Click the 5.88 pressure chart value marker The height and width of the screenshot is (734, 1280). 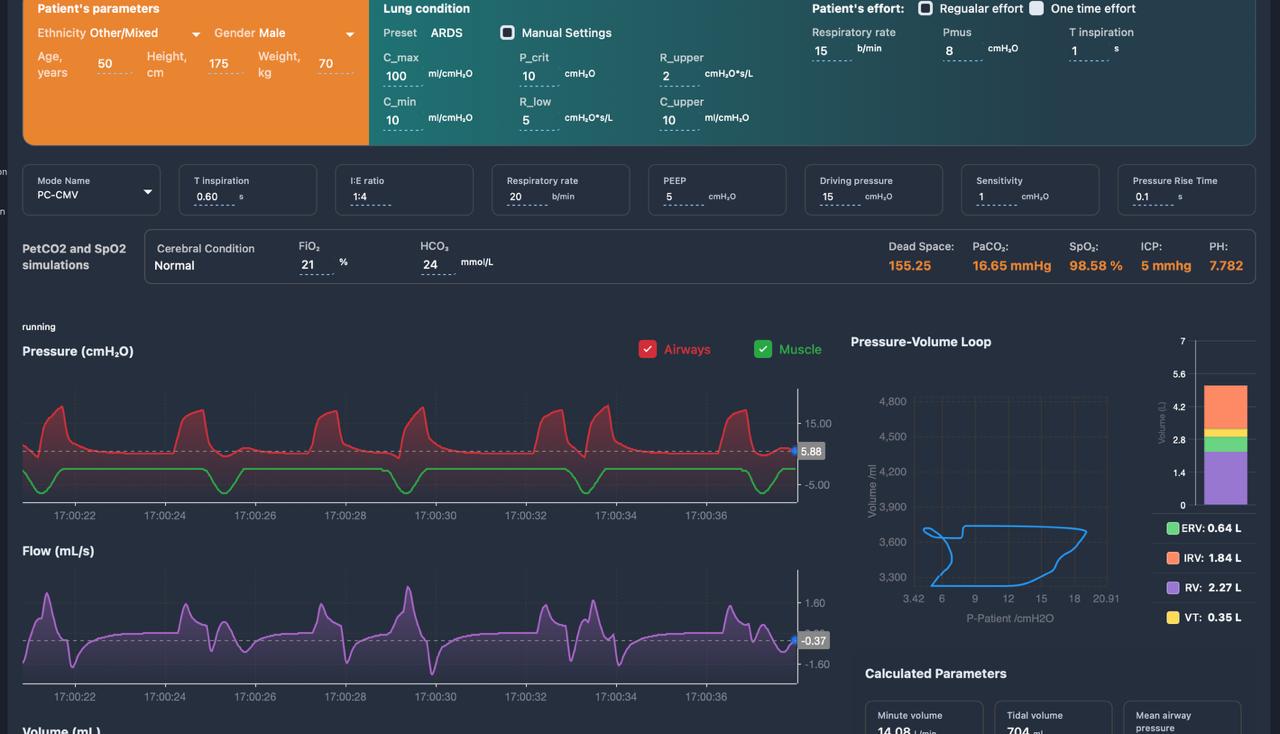(811, 452)
